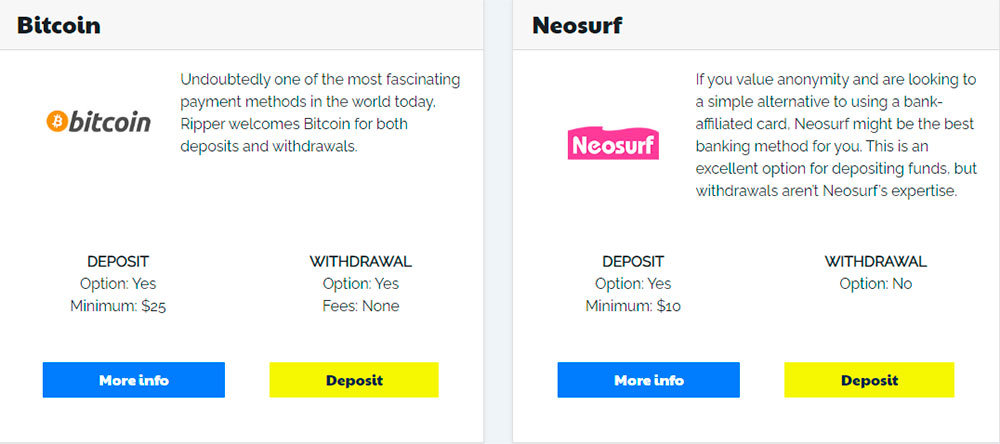This screenshot has width=1000, height=444.
Task: Select the WITHDRAWAL label in Neosurf card
Action: 876,262
